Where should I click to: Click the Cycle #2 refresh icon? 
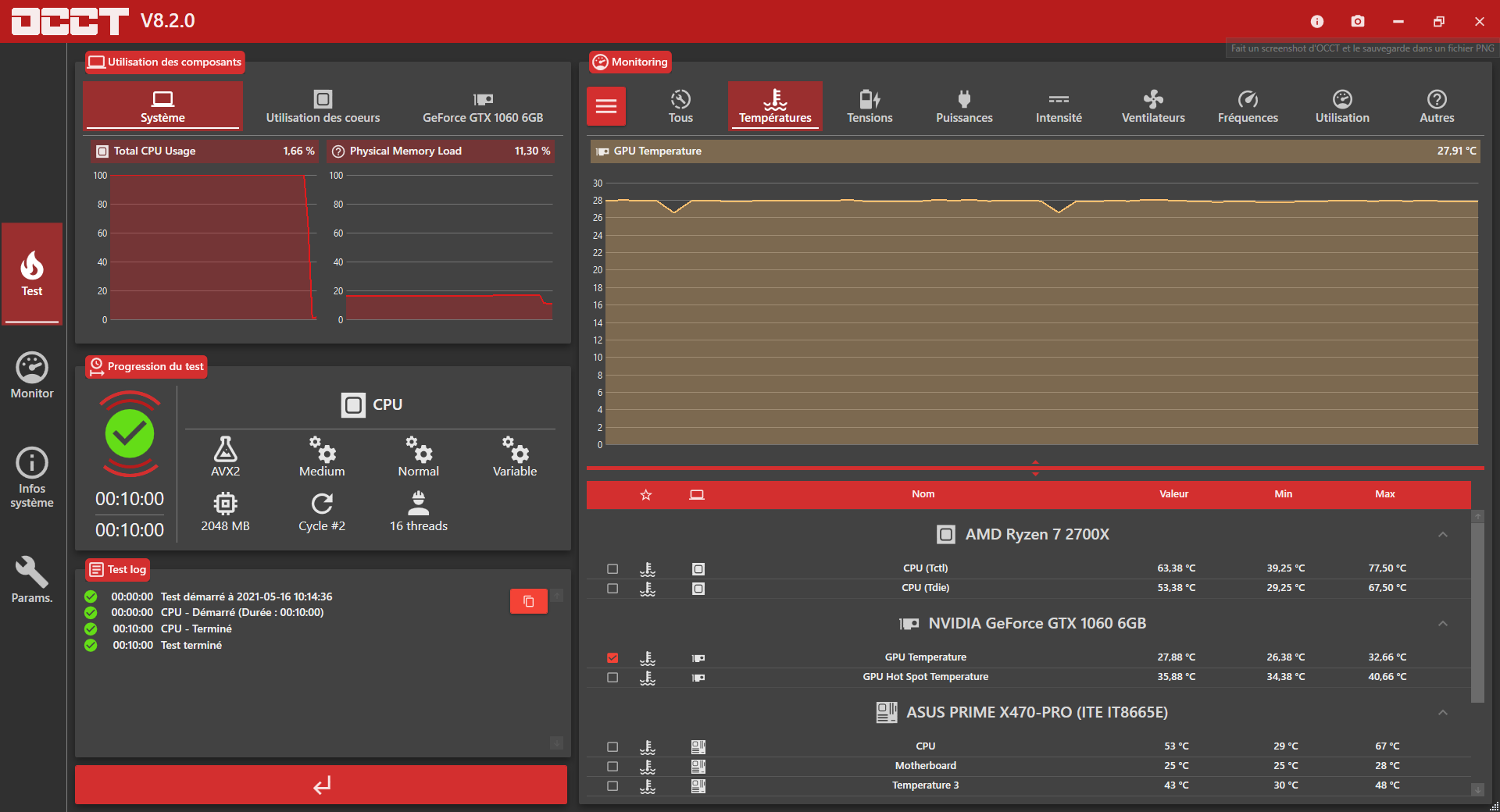[x=322, y=504]
